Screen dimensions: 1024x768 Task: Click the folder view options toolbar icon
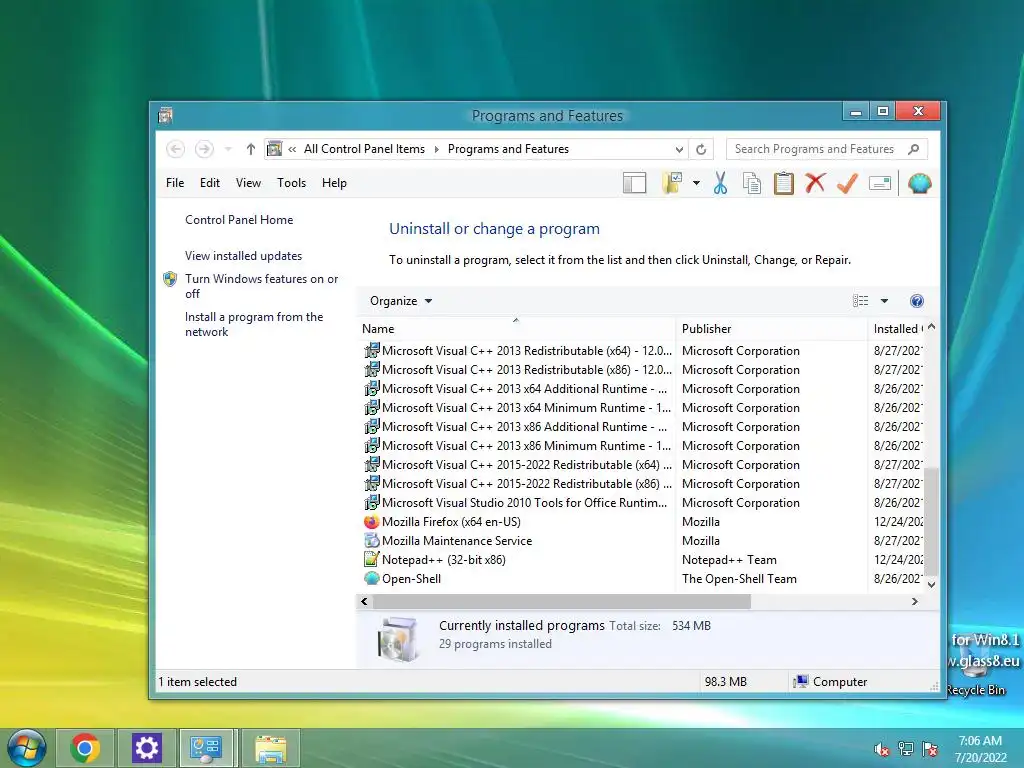click(x=671, y=184)
